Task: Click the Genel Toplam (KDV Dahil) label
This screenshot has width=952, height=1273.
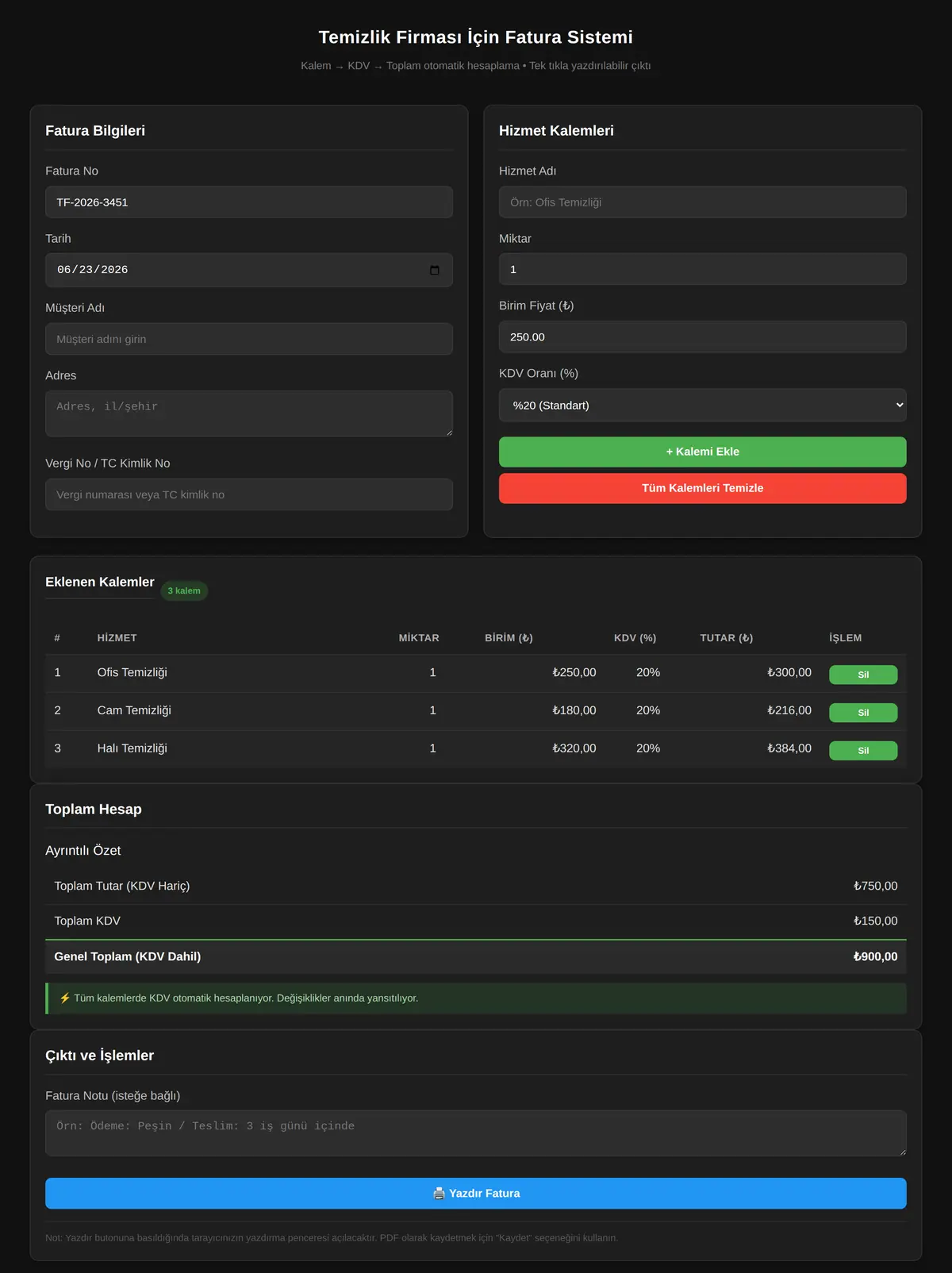Action: coord(128,956)
